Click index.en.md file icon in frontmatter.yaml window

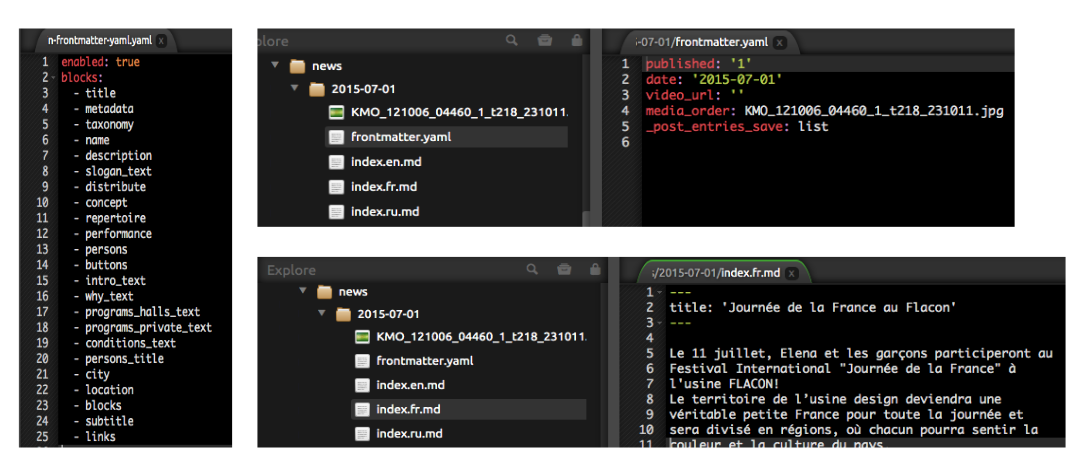(x=336, y=162)
